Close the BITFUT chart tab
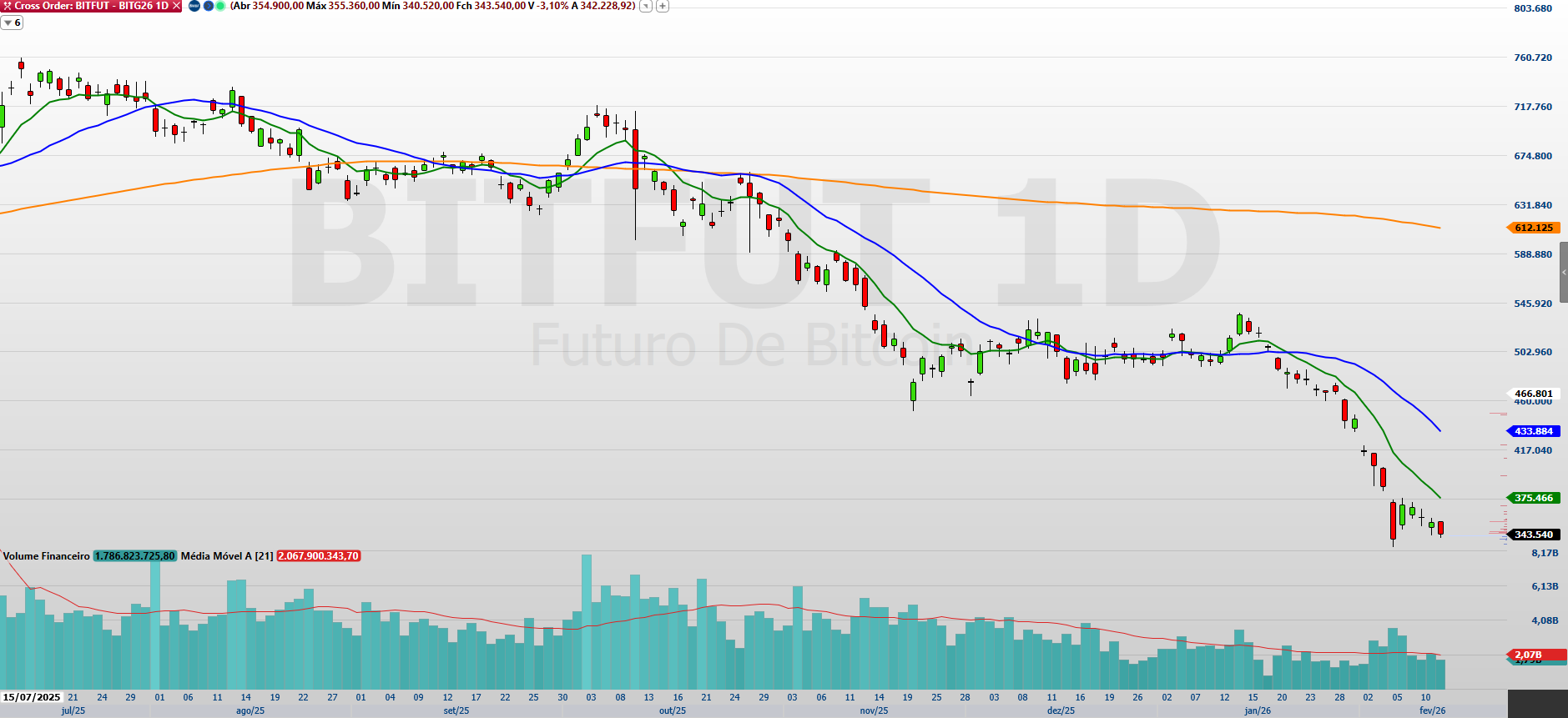Screen dimensions: 1568x718 [x=176, y=6]
